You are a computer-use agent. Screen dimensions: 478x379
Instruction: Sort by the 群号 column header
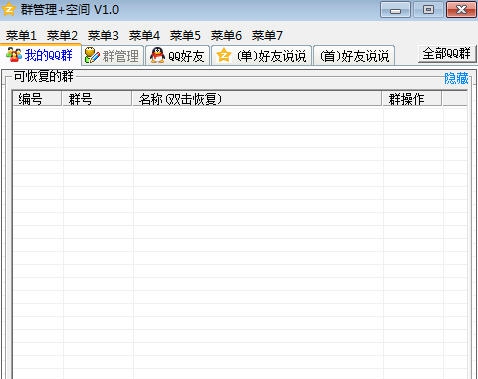pyautogui.click(x=97, y=99)
